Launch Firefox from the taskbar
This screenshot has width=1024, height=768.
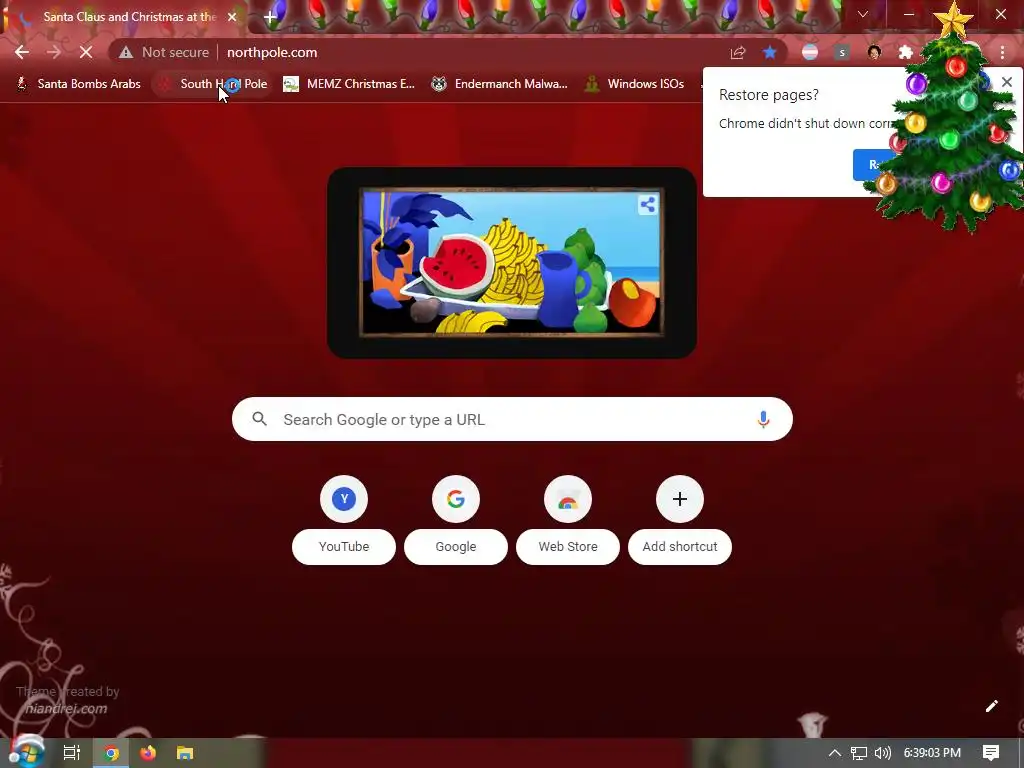148,753
